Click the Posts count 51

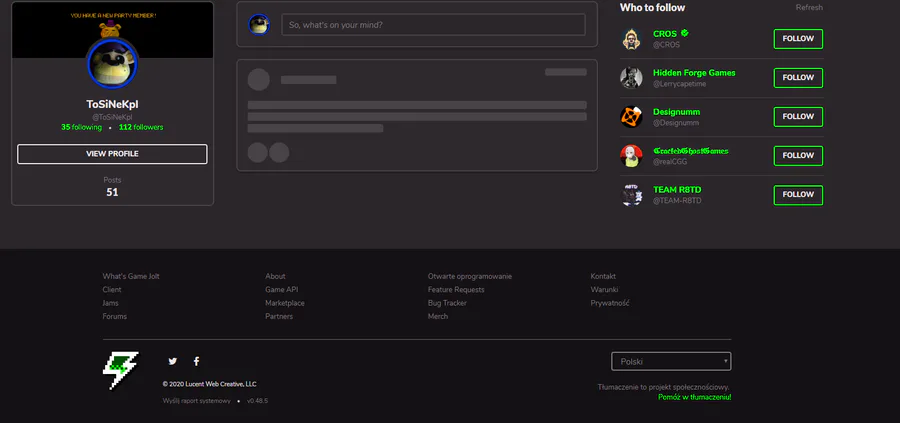[112, 192]
